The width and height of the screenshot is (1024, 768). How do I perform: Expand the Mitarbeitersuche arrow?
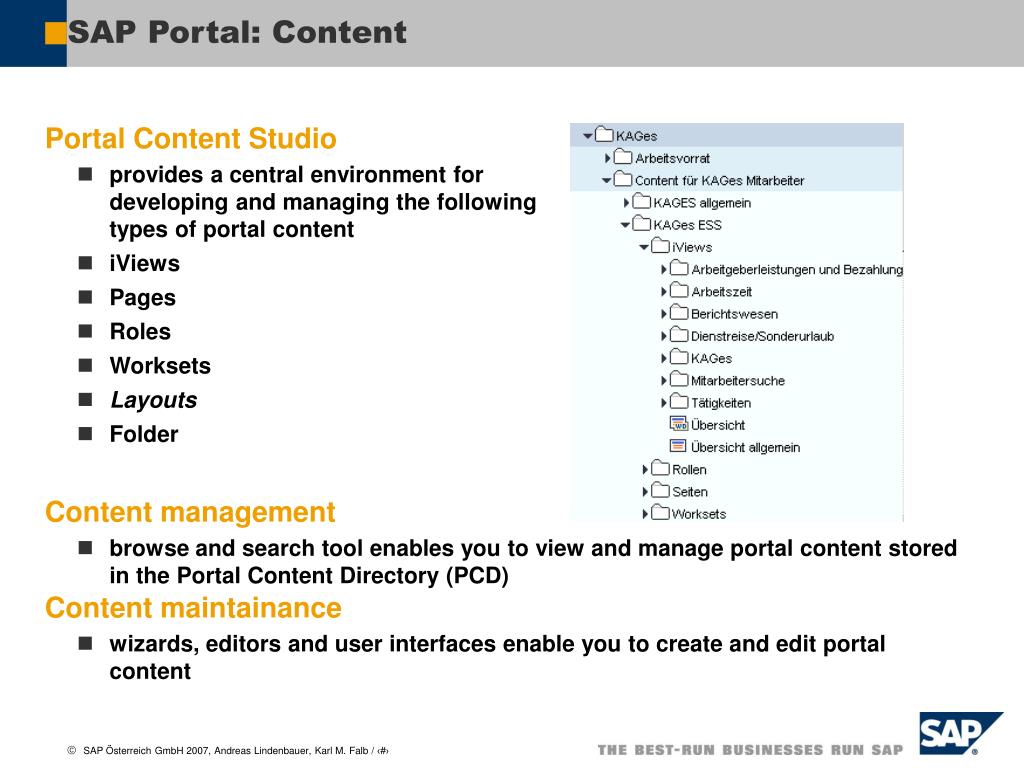(664, 380)
